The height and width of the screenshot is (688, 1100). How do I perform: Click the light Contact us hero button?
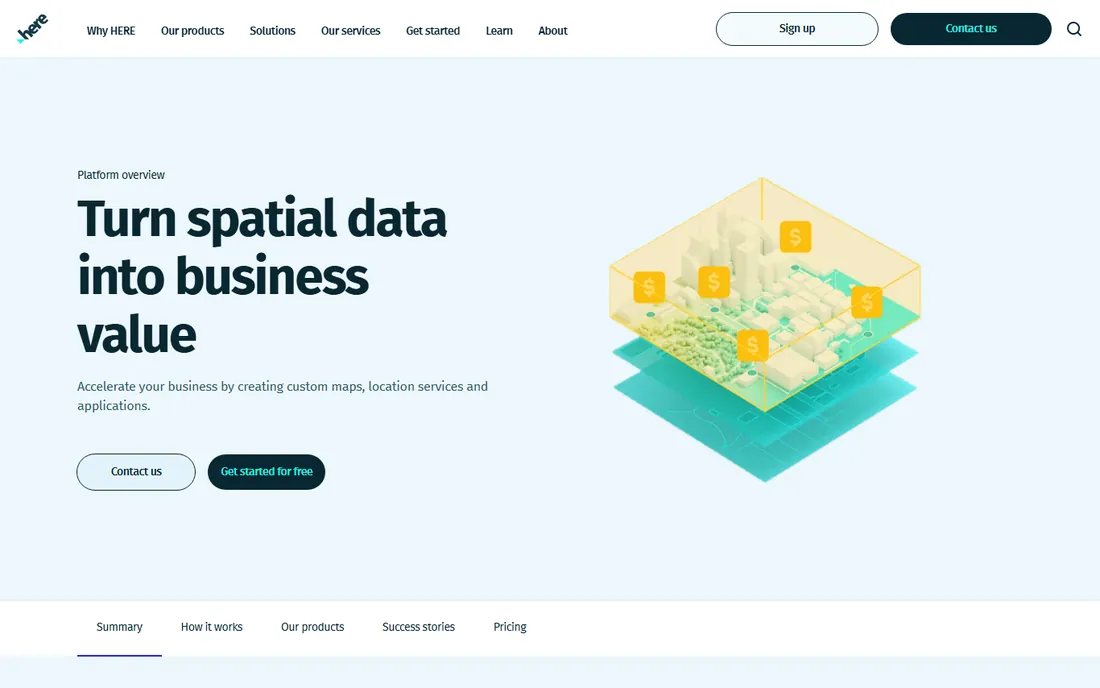(x=136, y=472)
